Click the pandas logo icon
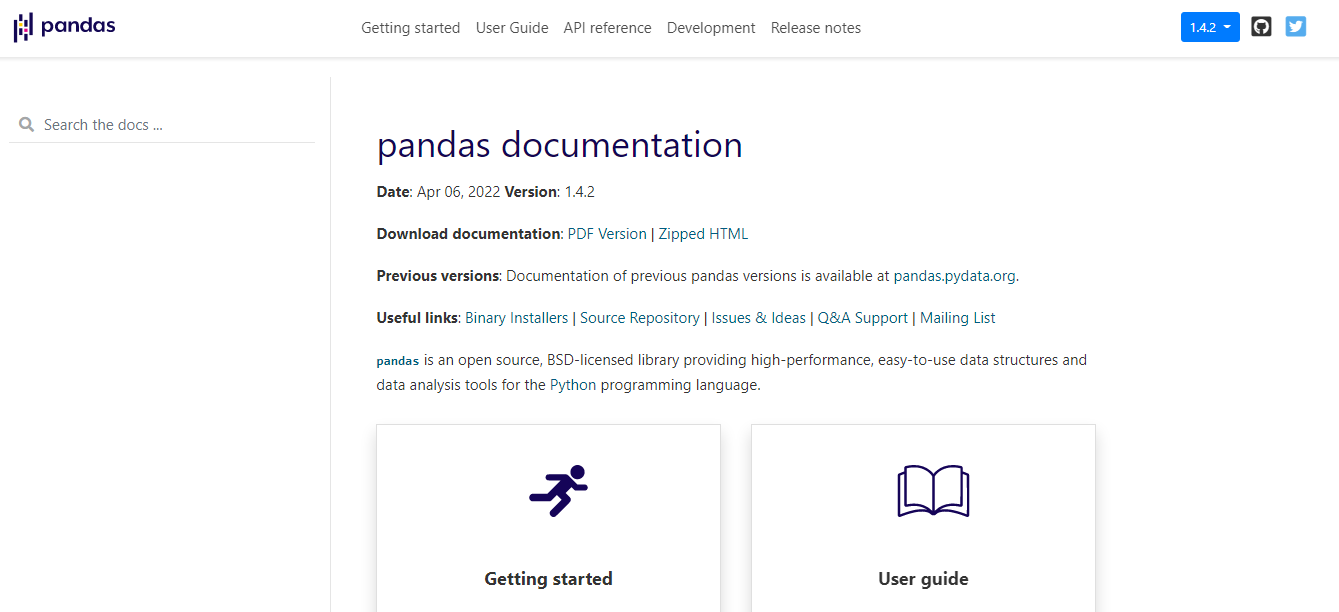1339x612 pixels. pos(20,27)
